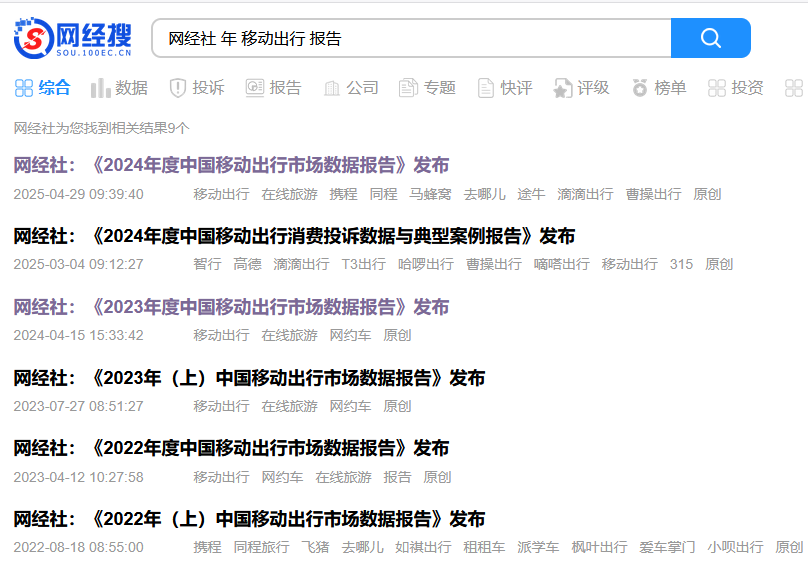808x571 pixels.
Task: Select the 公司 tab
Action: click(362, 88)
